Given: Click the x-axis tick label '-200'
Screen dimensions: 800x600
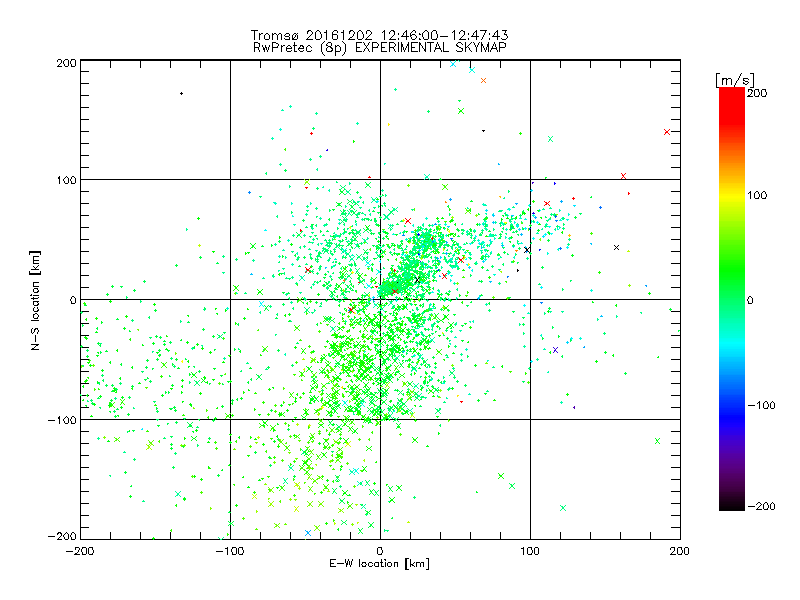Looking at the screenshot, I should point(80,551).
